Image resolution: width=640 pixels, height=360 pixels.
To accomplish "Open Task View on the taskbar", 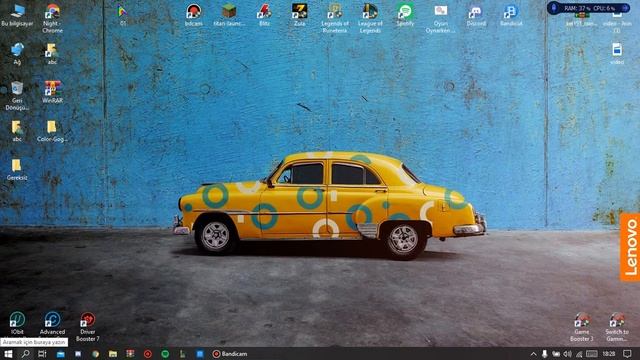I will pos(42,354).
